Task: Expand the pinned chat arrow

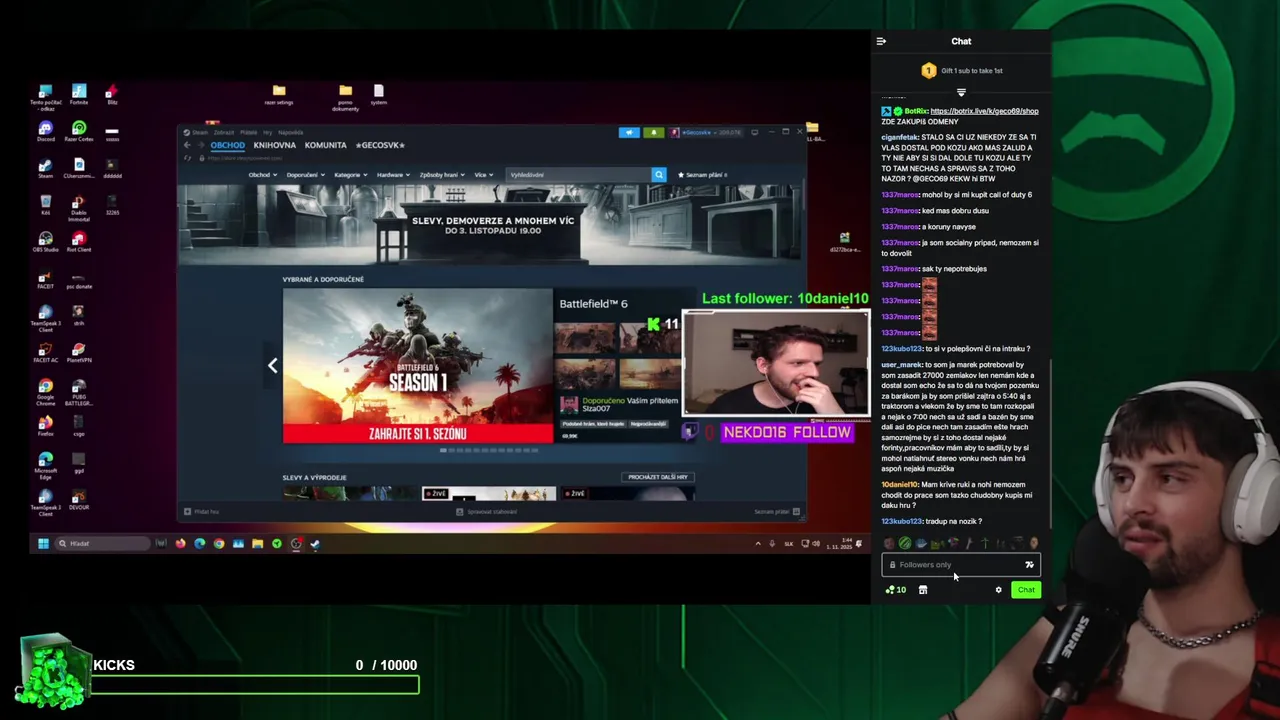Action: (x=961, y=93)
